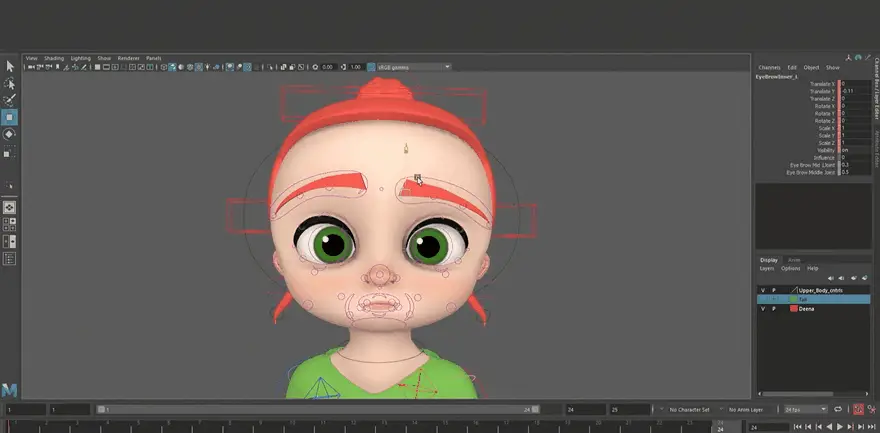
Task: Open the Shading menu in viewport
Action: tap(53, 58)
